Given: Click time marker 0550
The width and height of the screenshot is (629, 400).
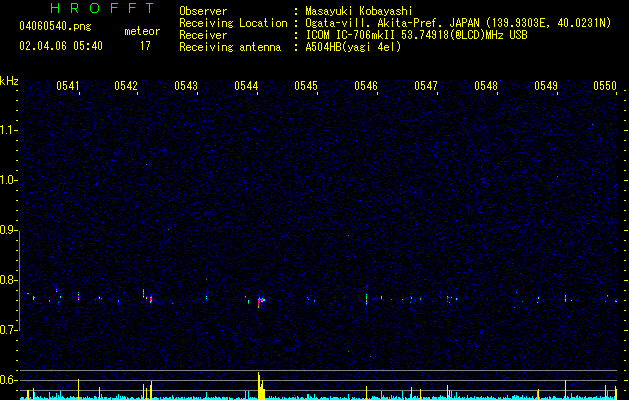Looking at the screenshot, I should pos(605,85).
